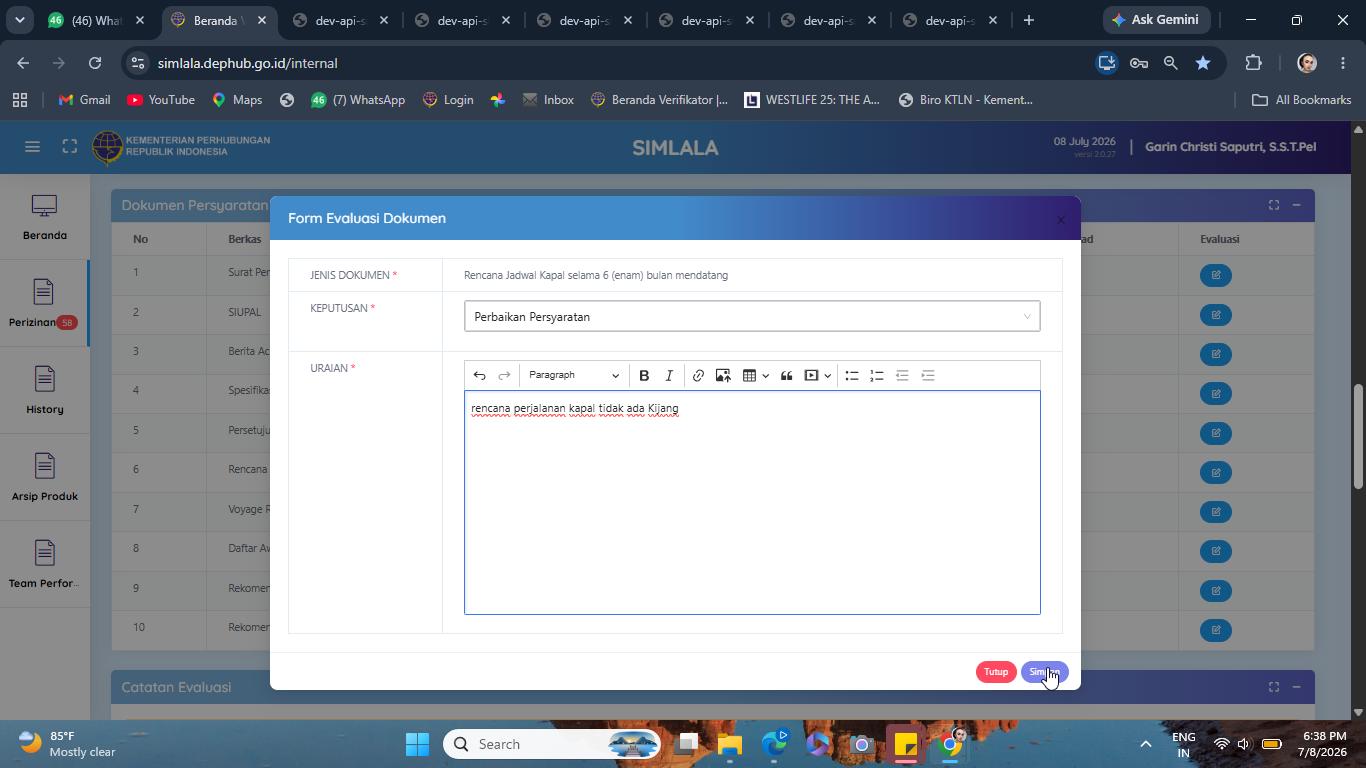Expand the insert table dropdown arrow
1366x768 pixels.
pyautogui.click(x=765, y=376)
